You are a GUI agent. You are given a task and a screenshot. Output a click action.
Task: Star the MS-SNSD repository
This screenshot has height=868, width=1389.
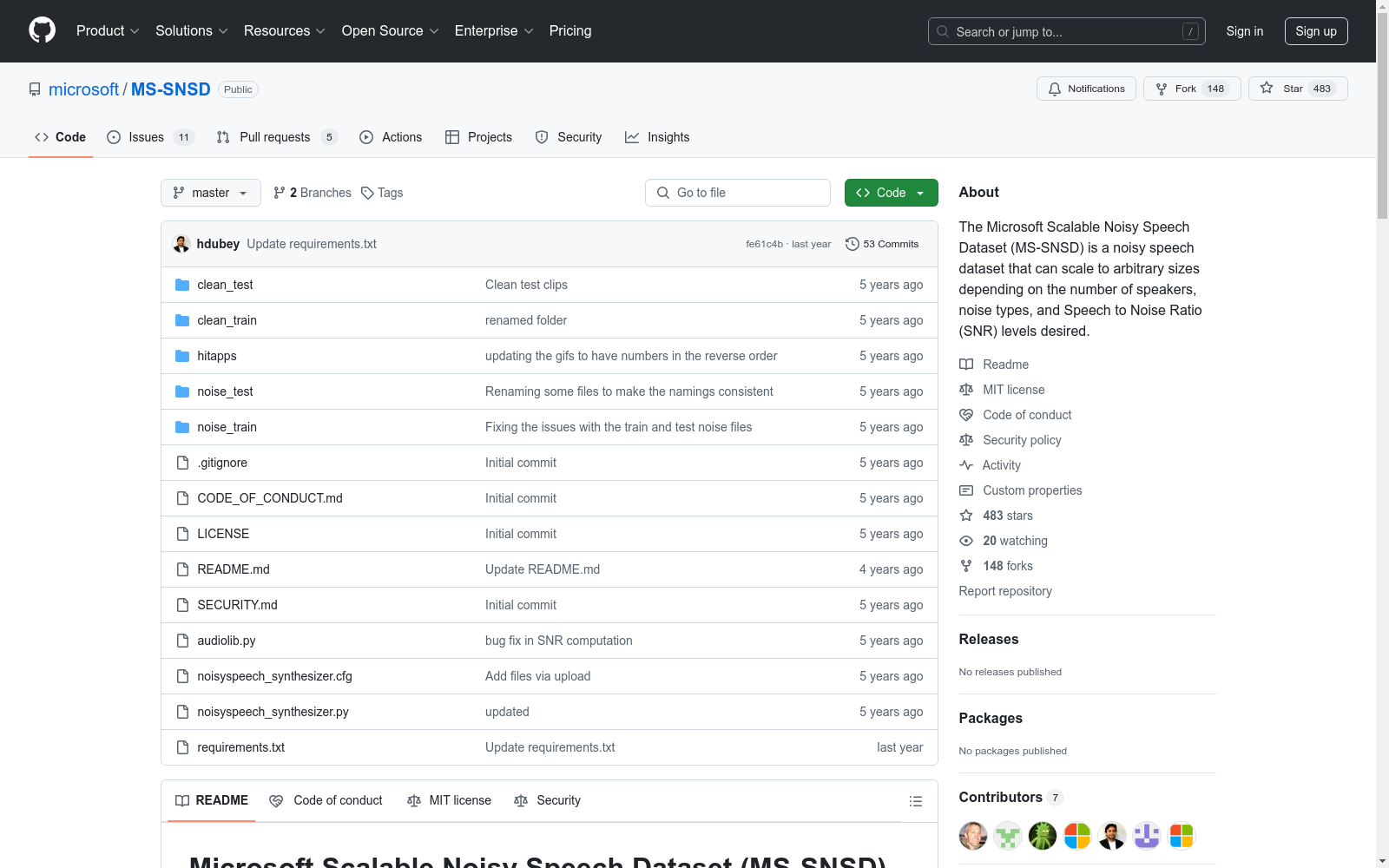pyautogui.click(x=1298, y=89)
